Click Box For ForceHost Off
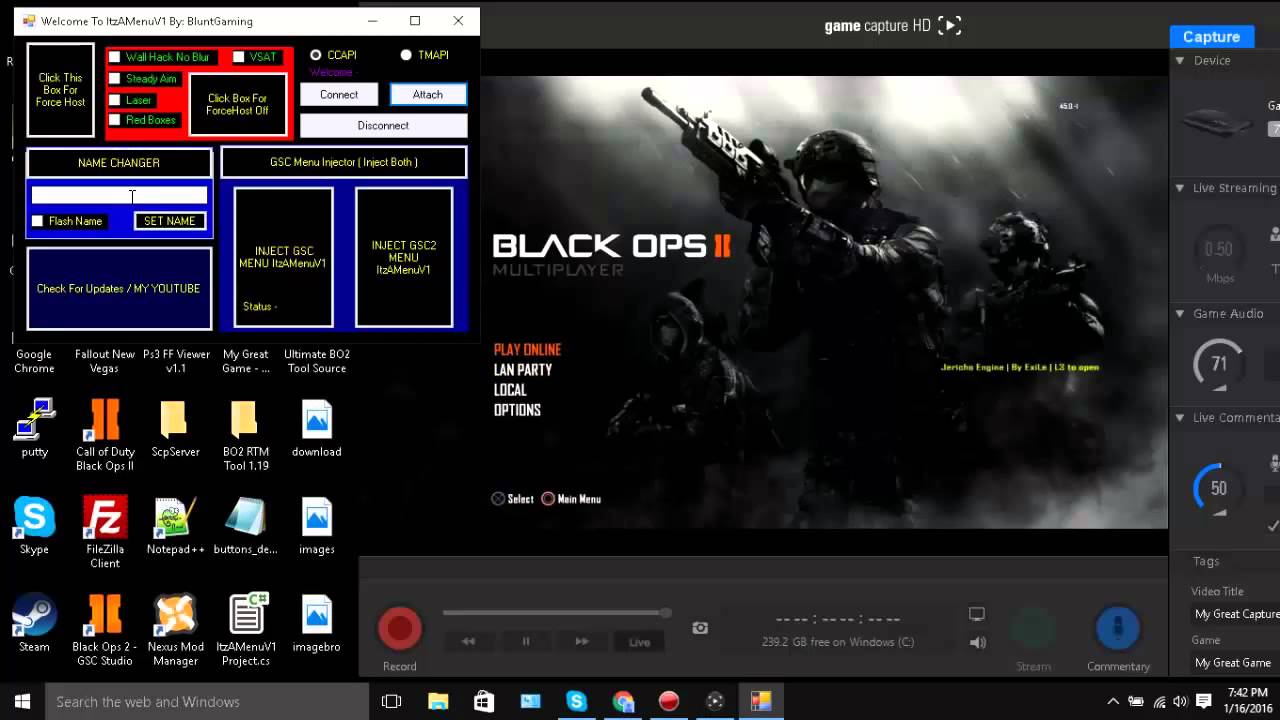Viewport: 1280px width, 720px height. [238, 104]
